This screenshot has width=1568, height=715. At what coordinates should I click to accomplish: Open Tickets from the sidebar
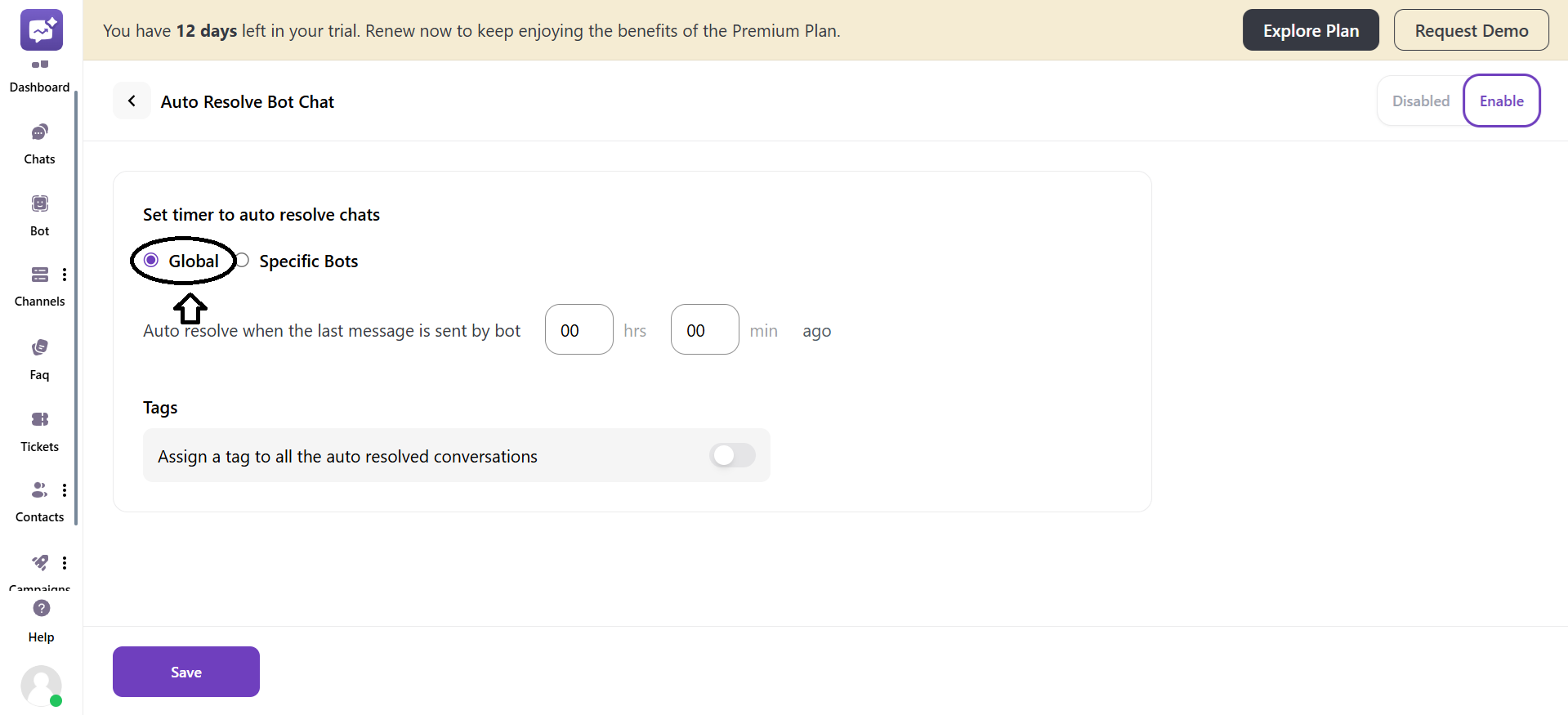[39, 419]
